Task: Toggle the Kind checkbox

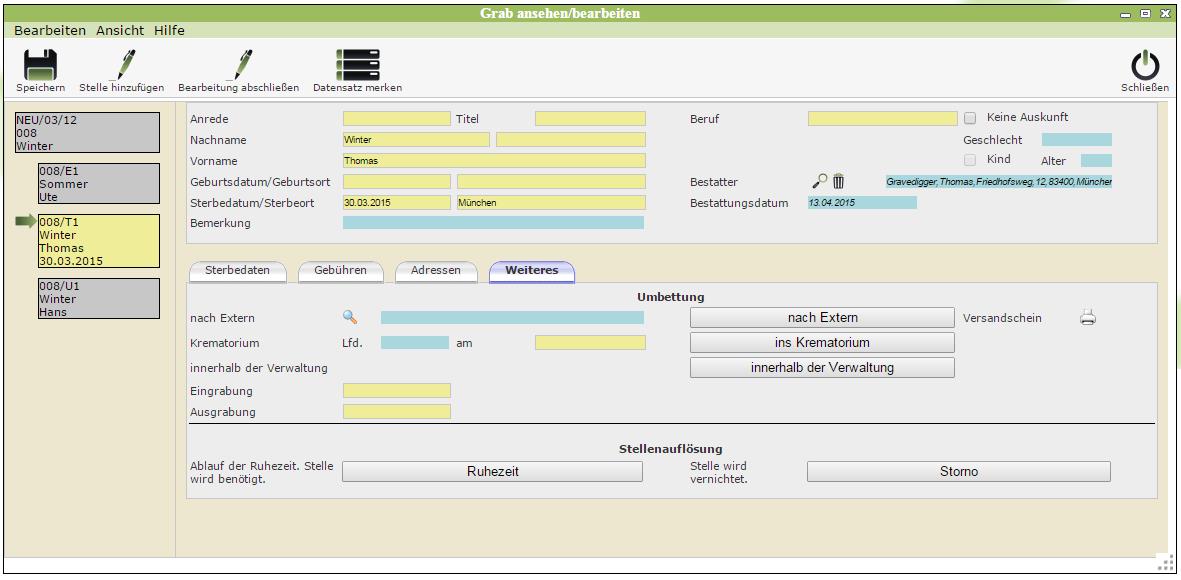Action: [x=970, y=160]
